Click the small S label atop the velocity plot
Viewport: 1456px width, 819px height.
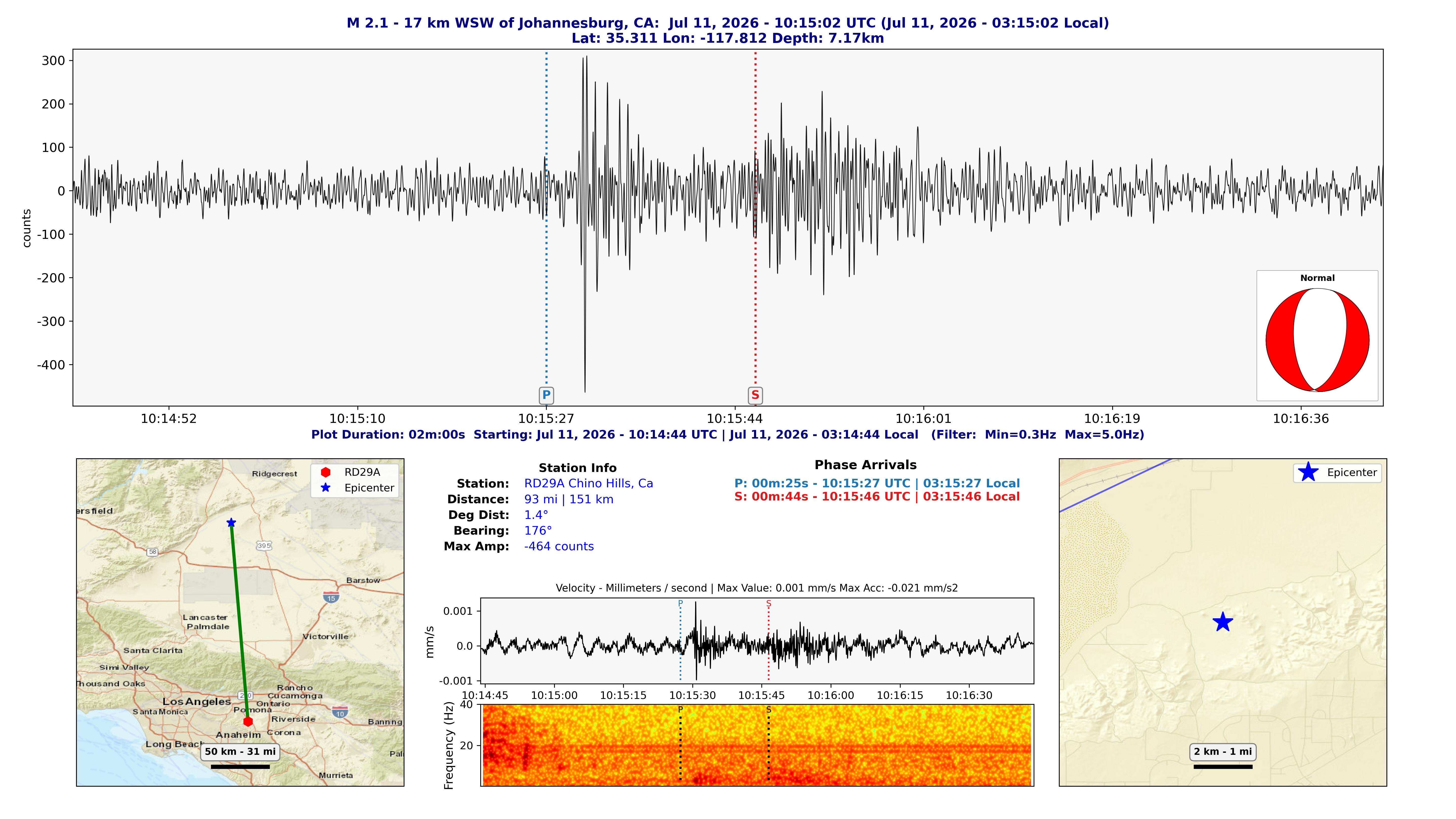click(x=769, y=603)
